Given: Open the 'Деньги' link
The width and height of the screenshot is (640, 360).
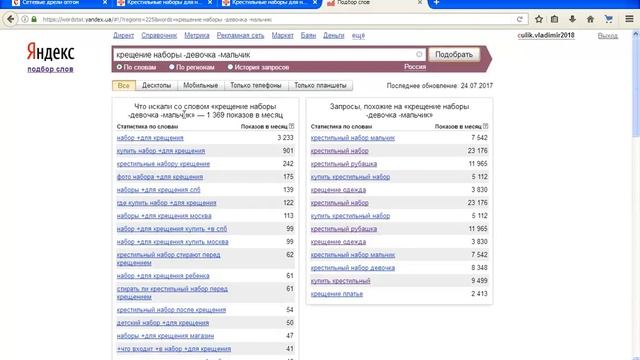Looking at the screenshot, I should tap(333, 36).
